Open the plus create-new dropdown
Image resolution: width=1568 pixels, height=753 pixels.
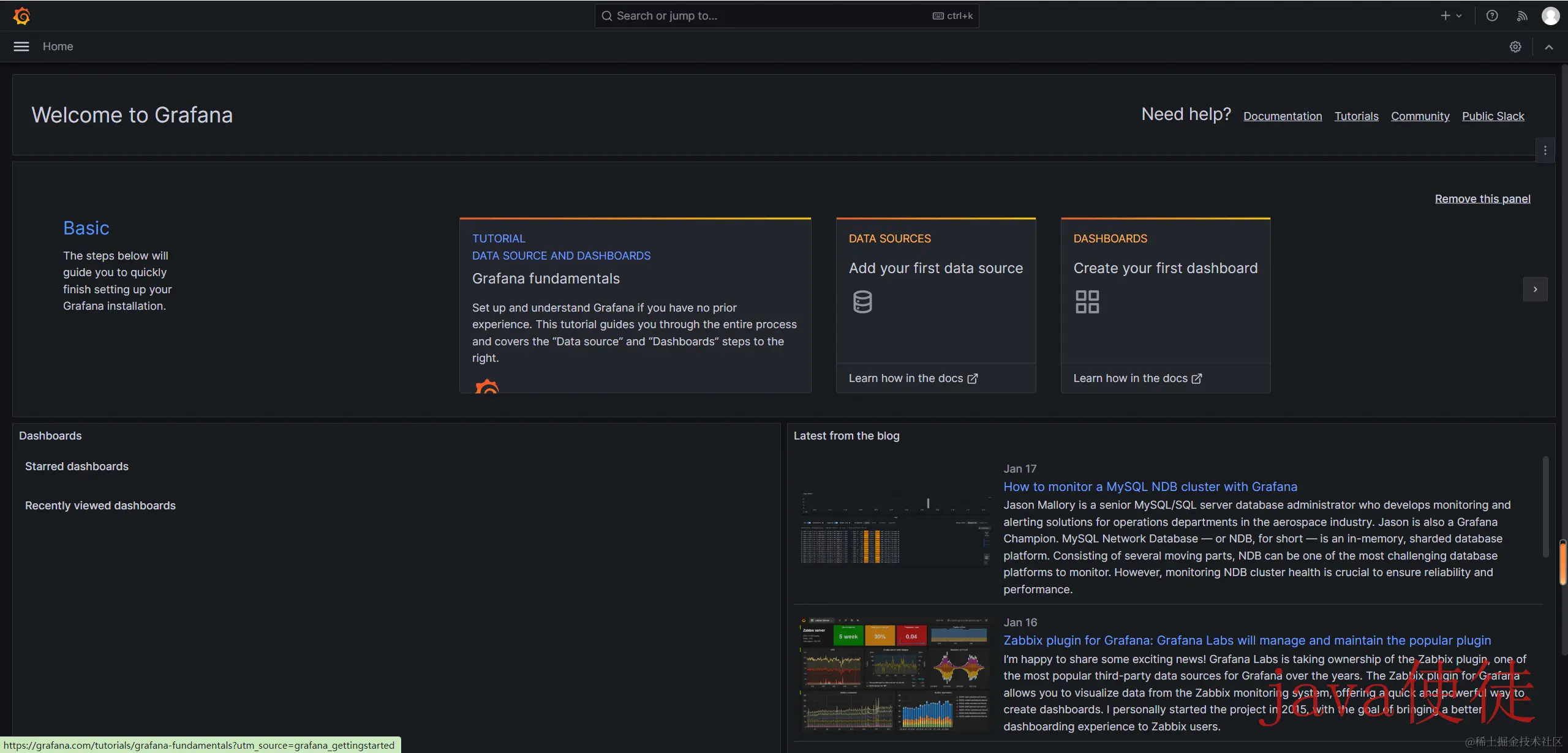[1451, 16]
